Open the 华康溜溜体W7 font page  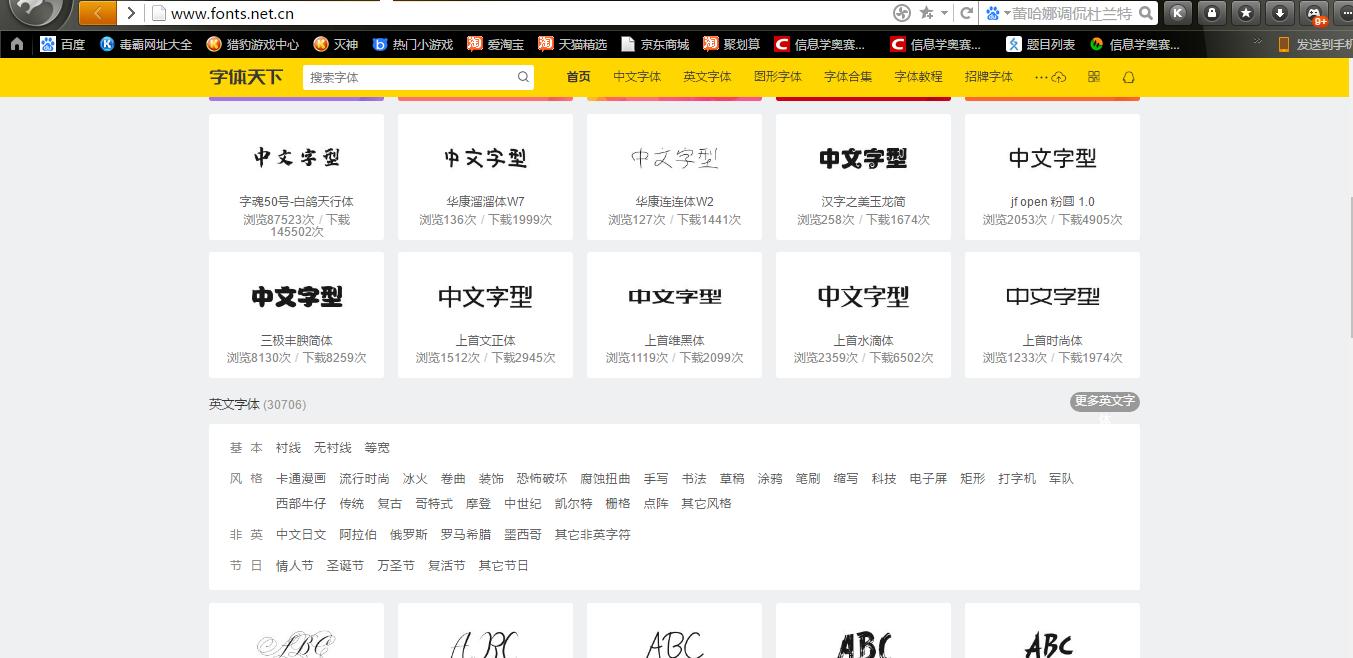coord(485,201)
